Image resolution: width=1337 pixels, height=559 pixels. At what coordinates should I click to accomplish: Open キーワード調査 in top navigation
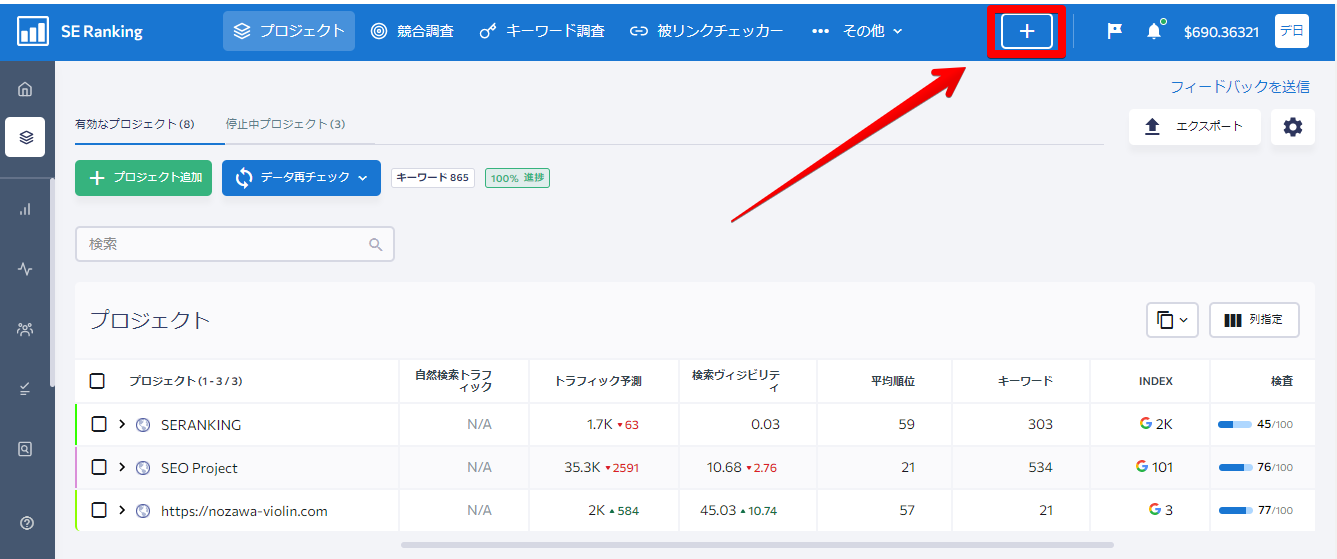(542, 31)
